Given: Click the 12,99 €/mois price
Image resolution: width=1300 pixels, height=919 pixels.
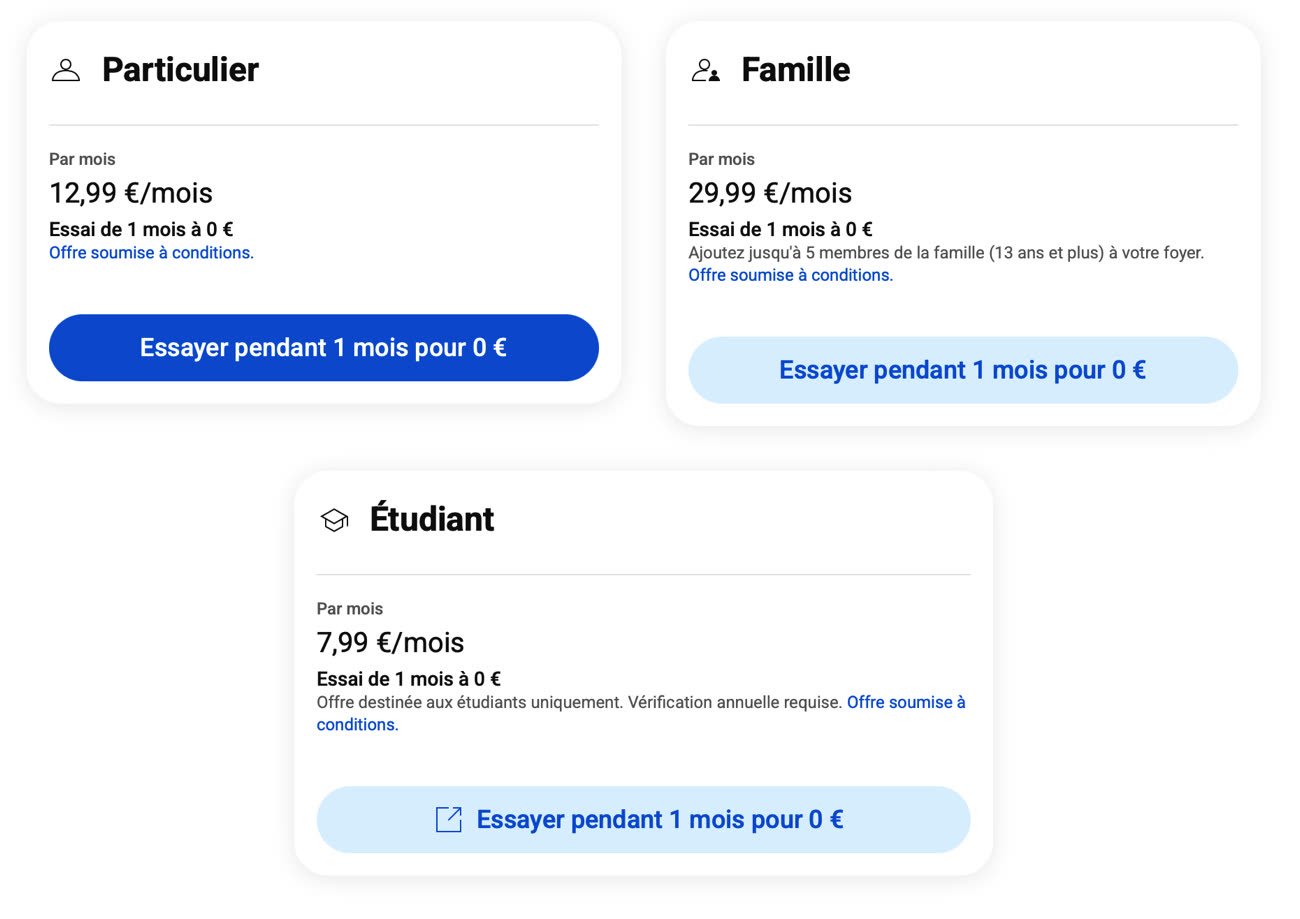Looking at the screenshot, I should 131,193.
